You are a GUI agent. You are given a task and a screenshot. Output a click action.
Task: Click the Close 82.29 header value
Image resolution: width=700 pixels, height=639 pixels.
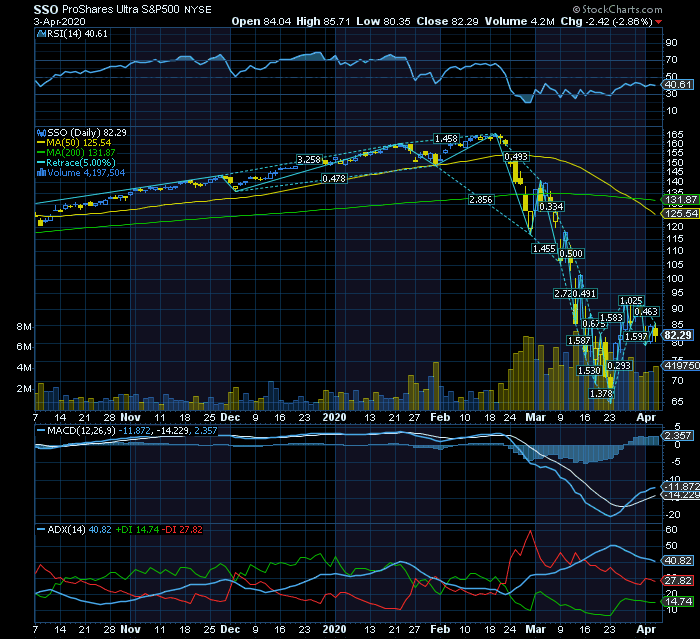pos(447,21)
